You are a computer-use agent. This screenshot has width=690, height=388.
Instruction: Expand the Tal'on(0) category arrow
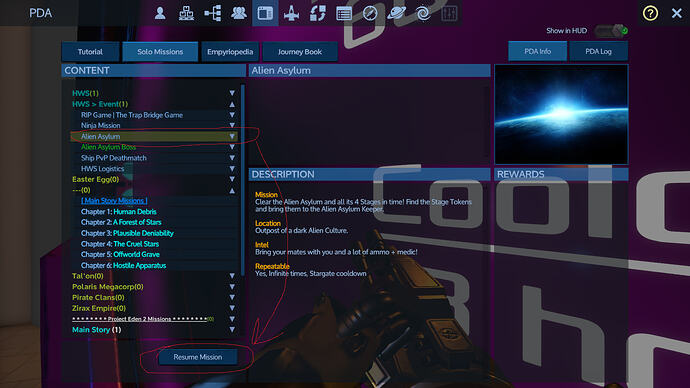232,276
